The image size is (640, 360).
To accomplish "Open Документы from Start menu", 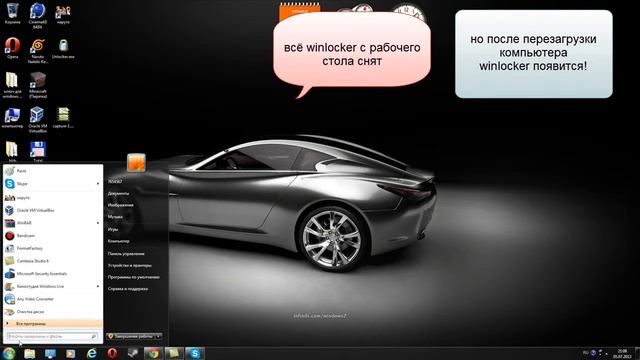I will click(118, 193).
